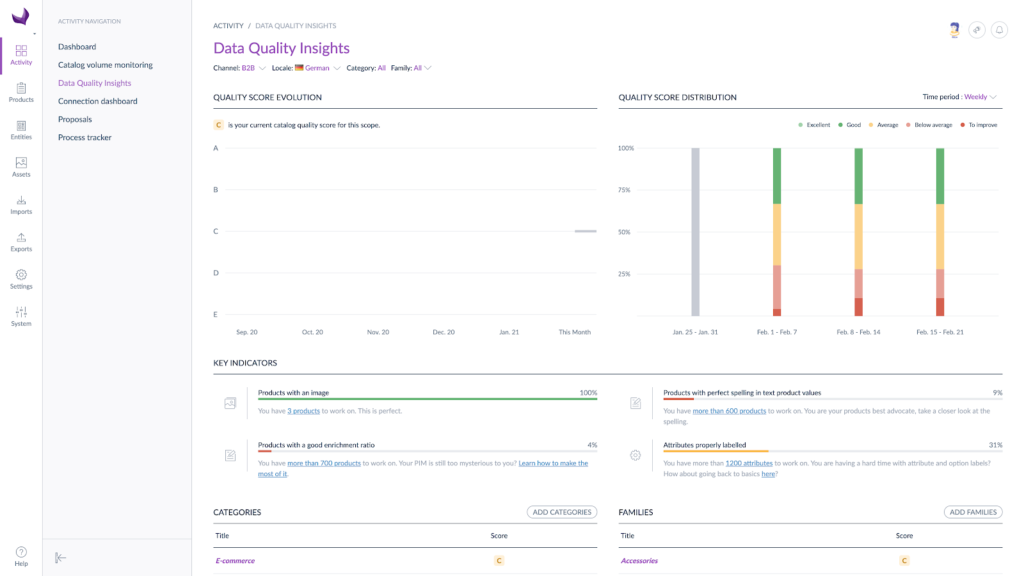Open the Imports section
Viewport: 1024px width, 576px height.
click(21, 204)
